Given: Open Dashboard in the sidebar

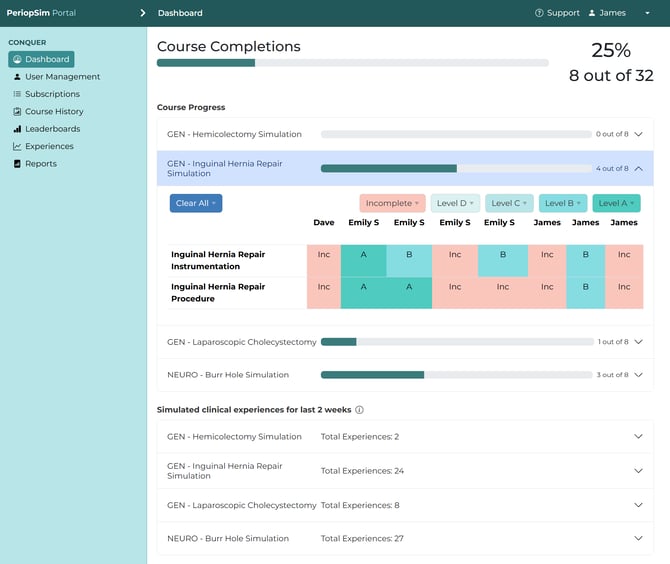Looking at the screenshot, I should coord(41,59).
